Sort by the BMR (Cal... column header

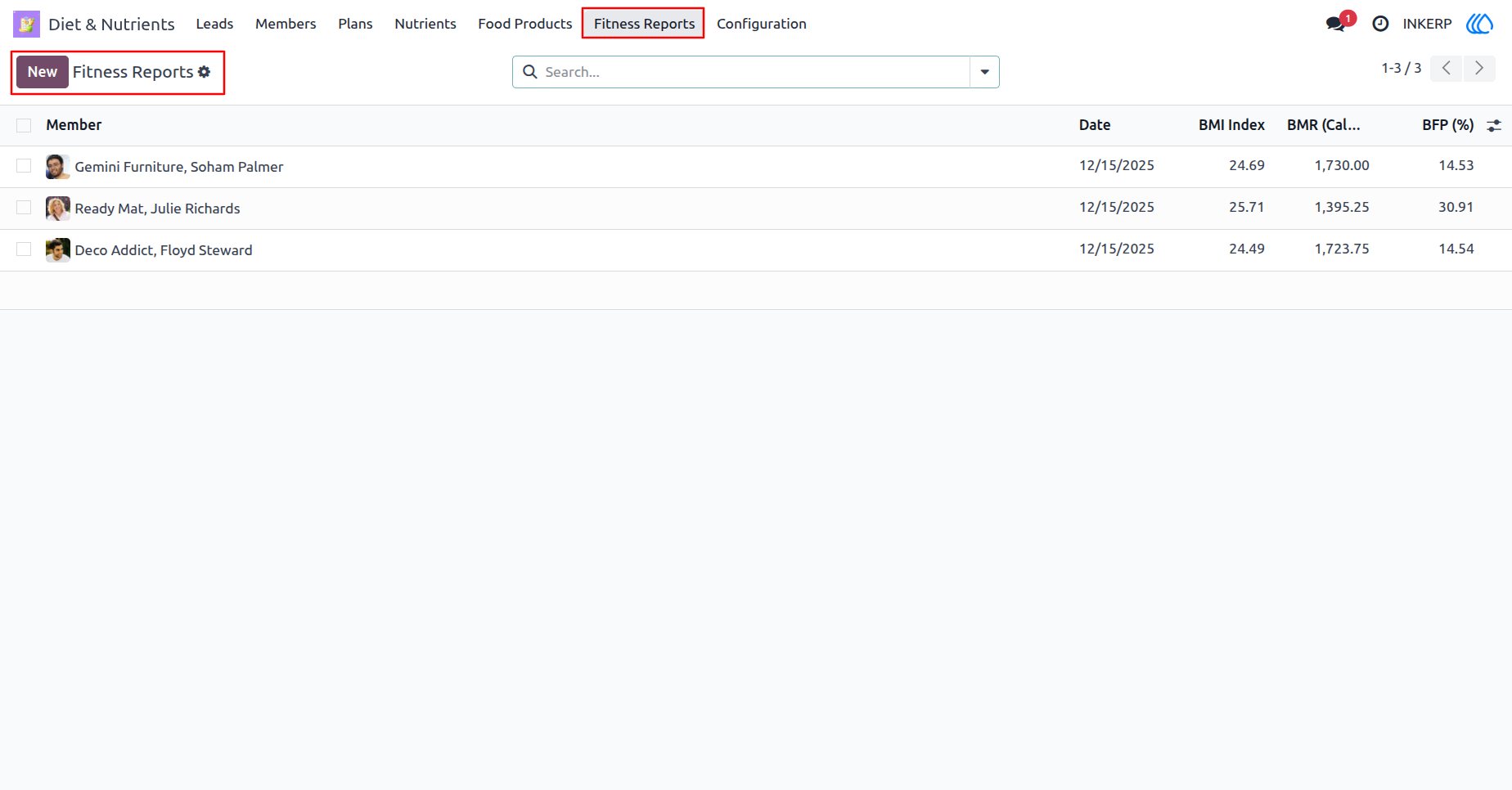(1323, 125)
